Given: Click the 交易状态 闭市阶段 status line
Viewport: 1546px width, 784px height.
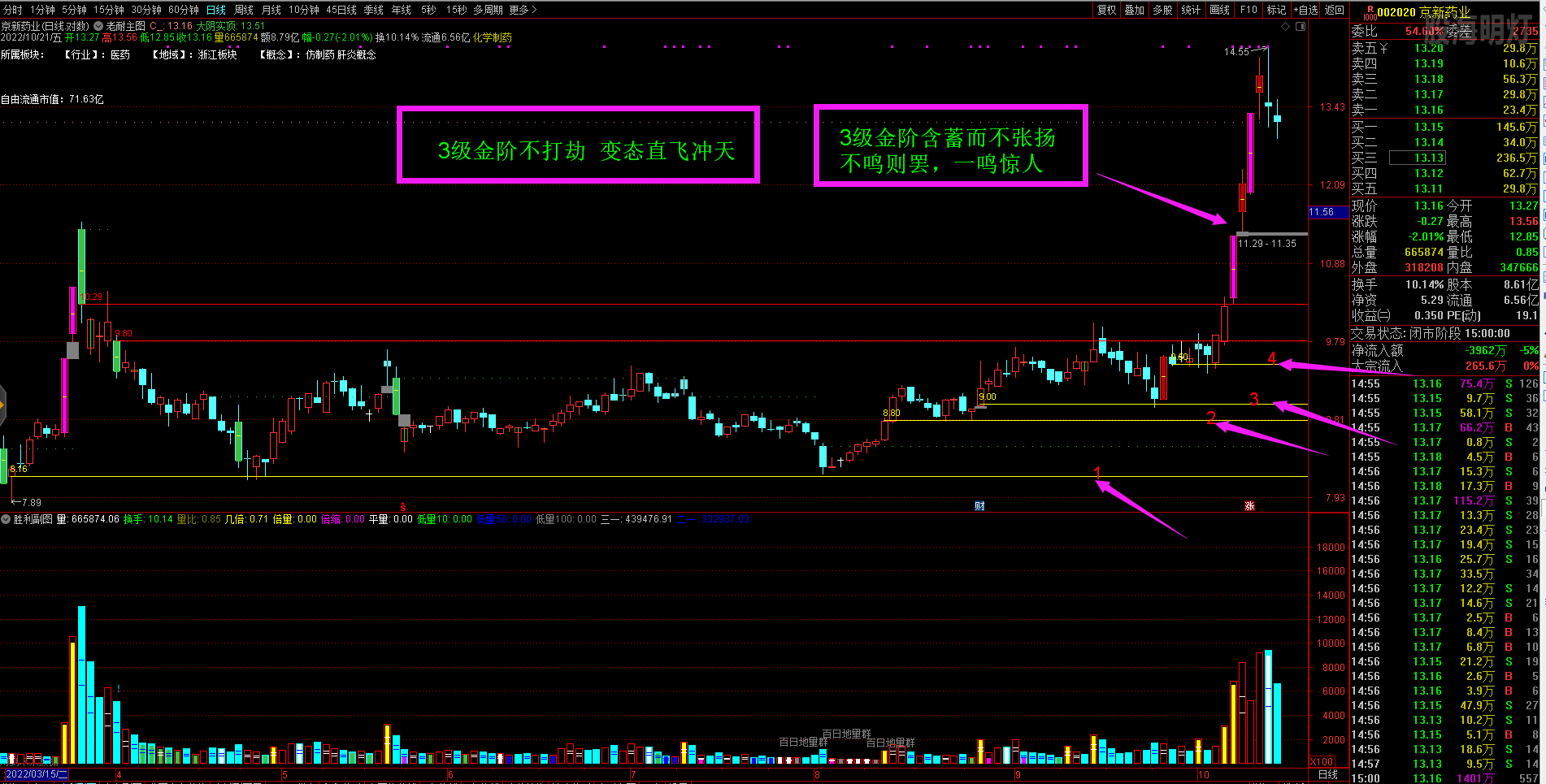Looking at the screenshot, I should (1431, 333).
